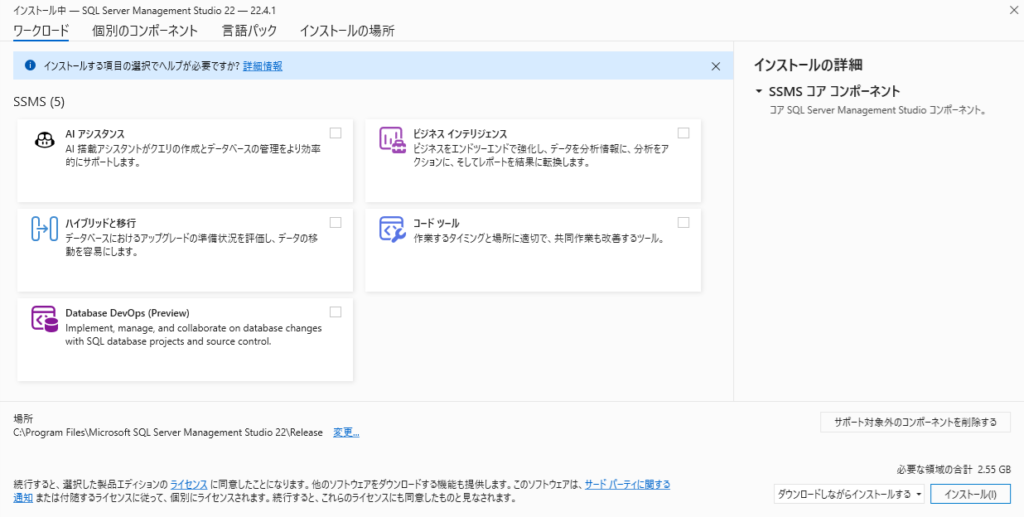Click the ビジネス インテリジェンス workload icon
1024x517 pixels.
(391, 140)
